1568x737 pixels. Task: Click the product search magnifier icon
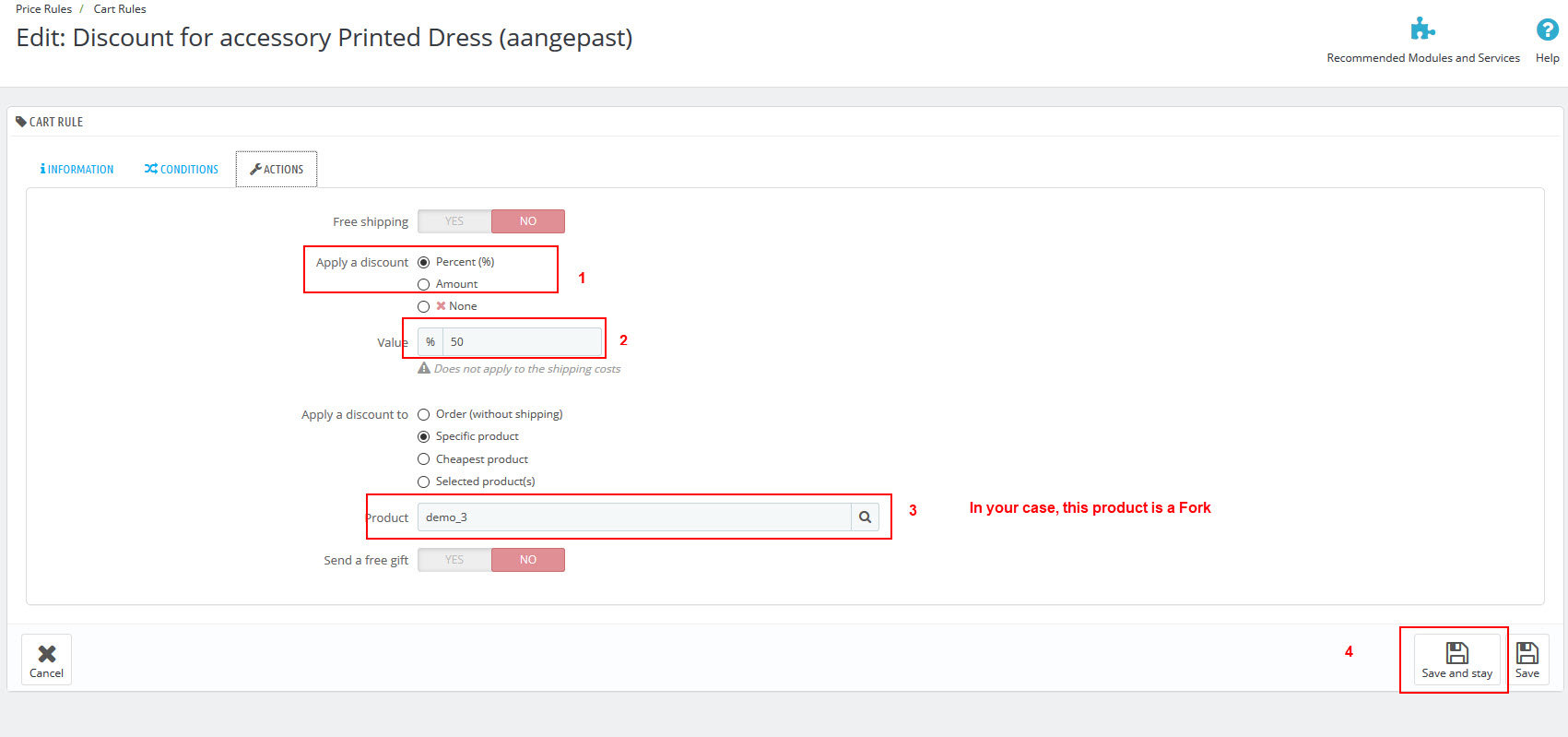(x=865, y=517)
